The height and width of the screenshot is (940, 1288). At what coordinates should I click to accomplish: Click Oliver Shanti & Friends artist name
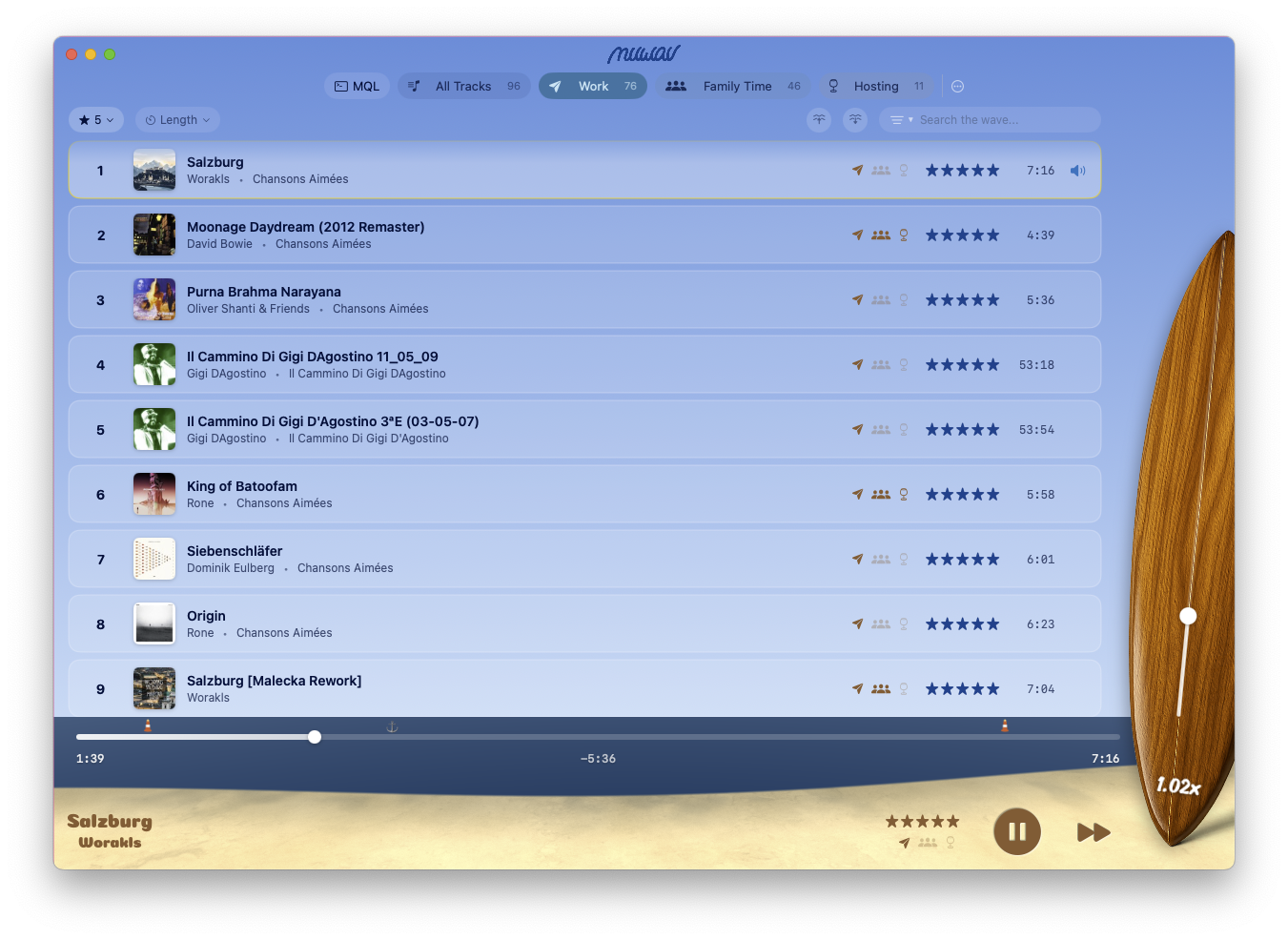248,309
